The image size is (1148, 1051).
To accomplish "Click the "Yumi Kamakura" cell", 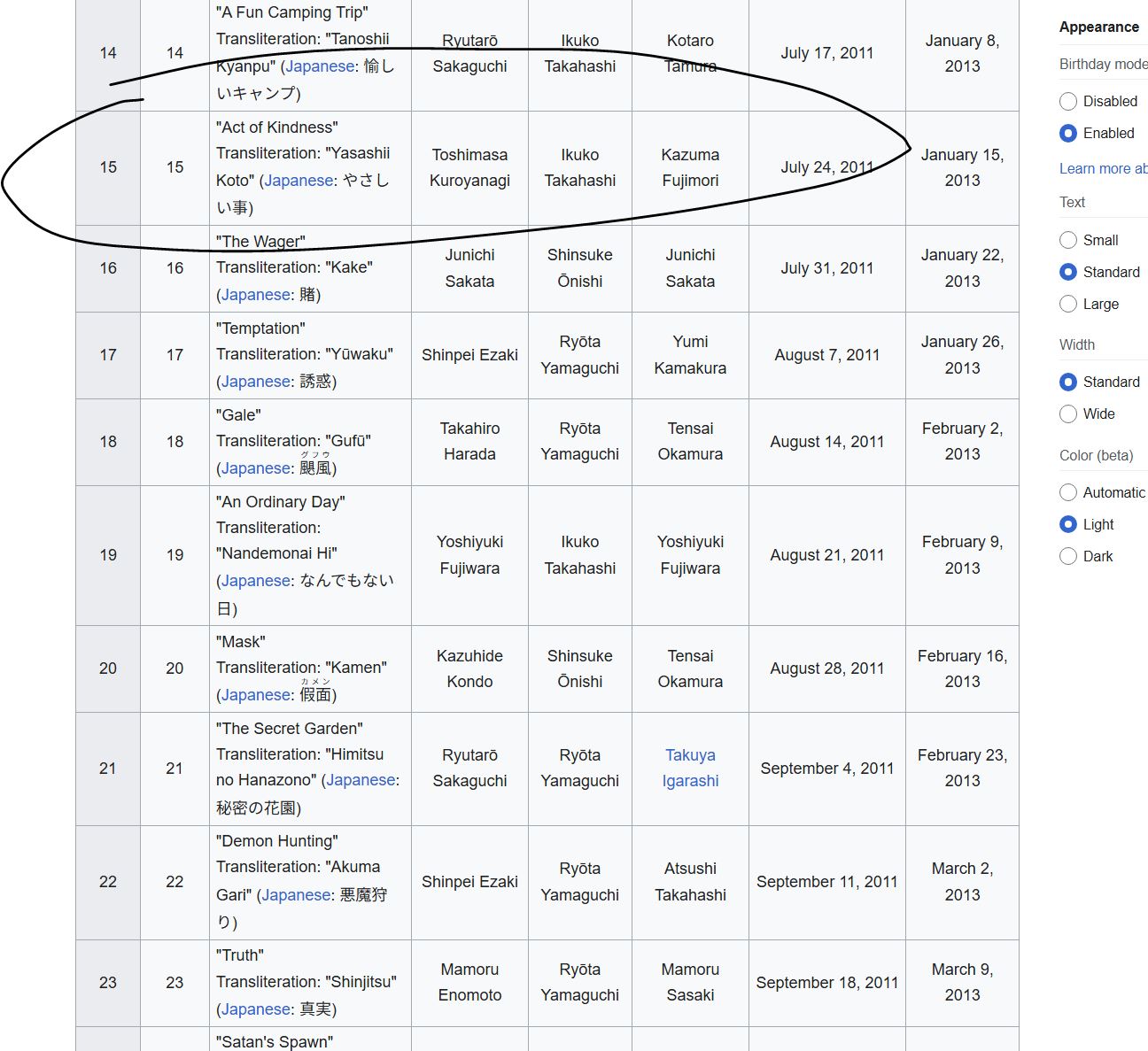I will click(690, 355).
